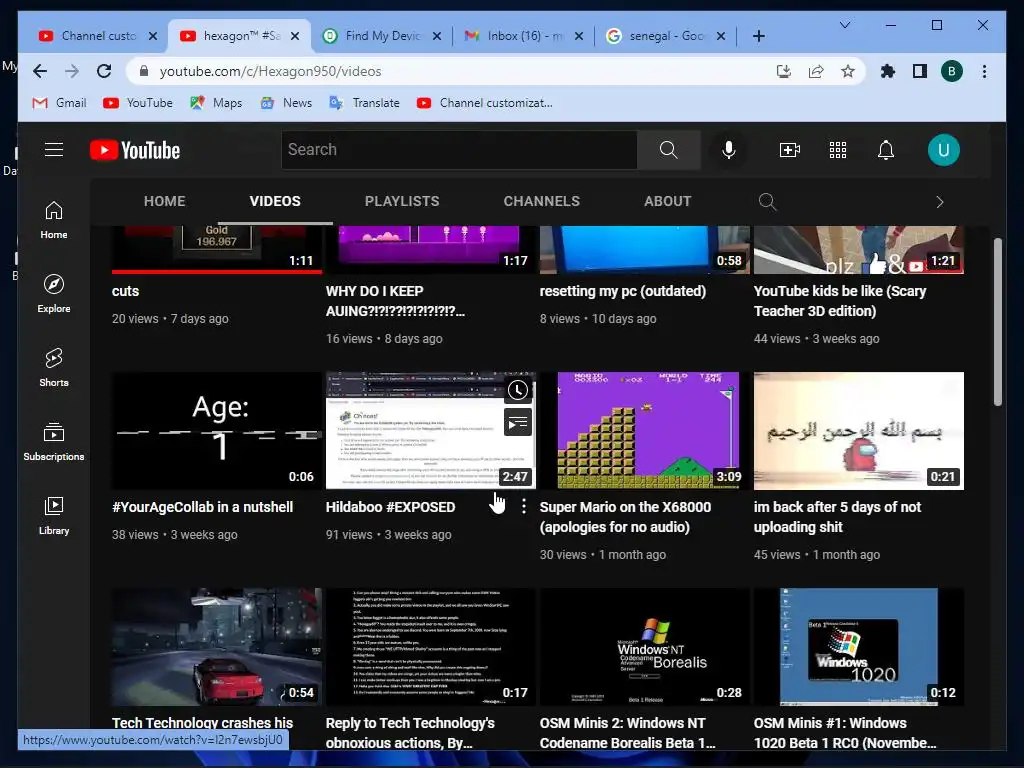Open the Create video camera icon
1024x768 pixels.
[x=790, y=150]
